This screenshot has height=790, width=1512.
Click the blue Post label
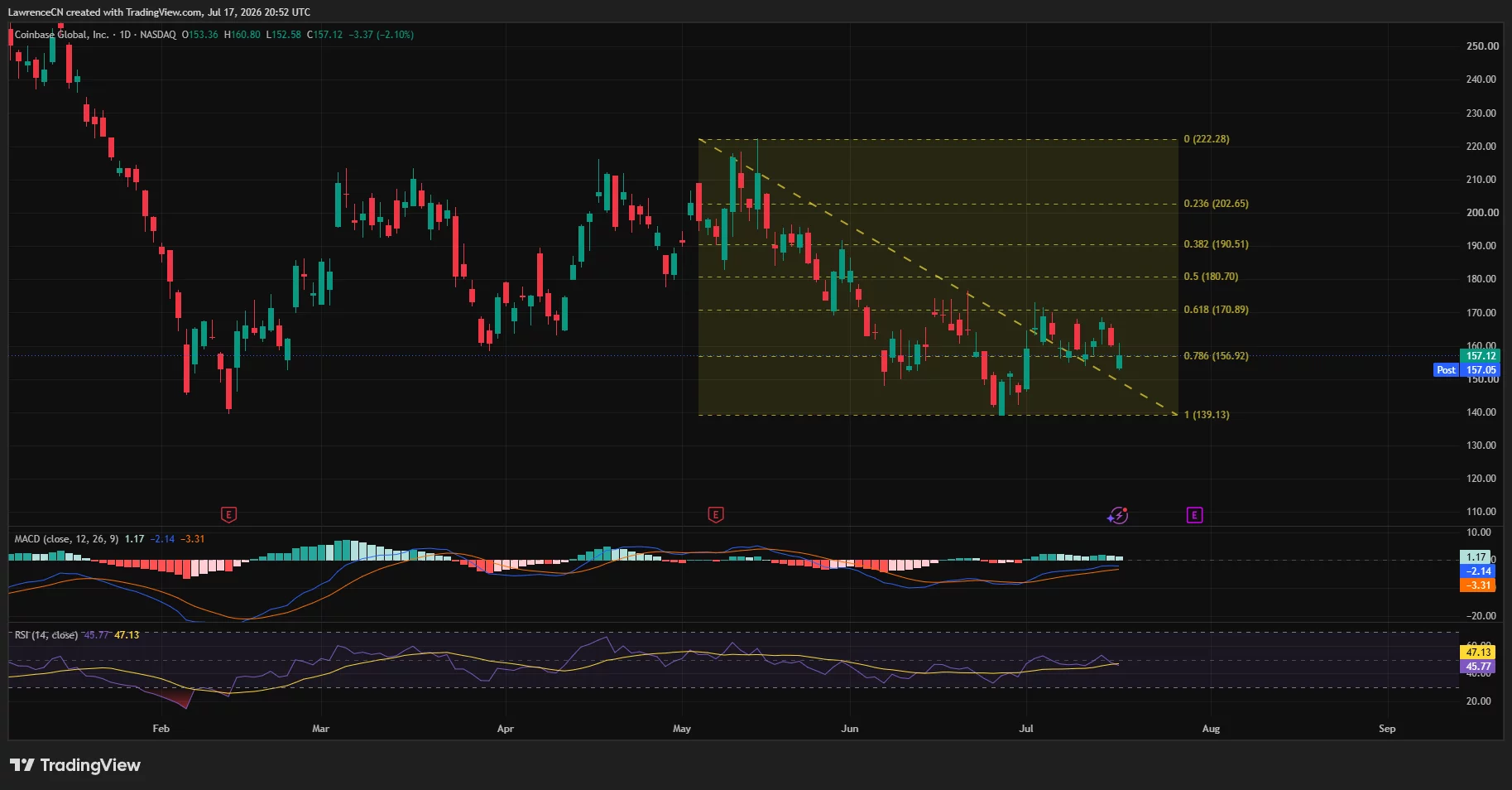click(x=1446, y=370)
